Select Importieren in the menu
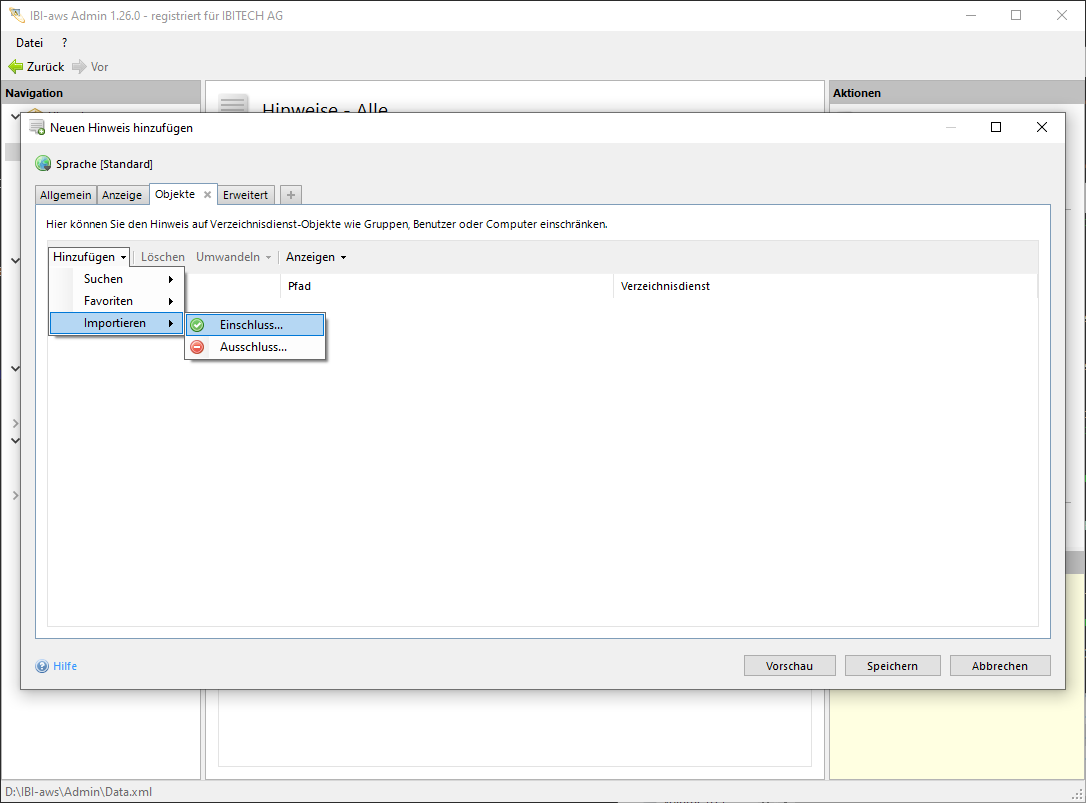Image resolution: width=1086 pixels, height=803 pixels. pyautogui.click(x=117, y=323)
